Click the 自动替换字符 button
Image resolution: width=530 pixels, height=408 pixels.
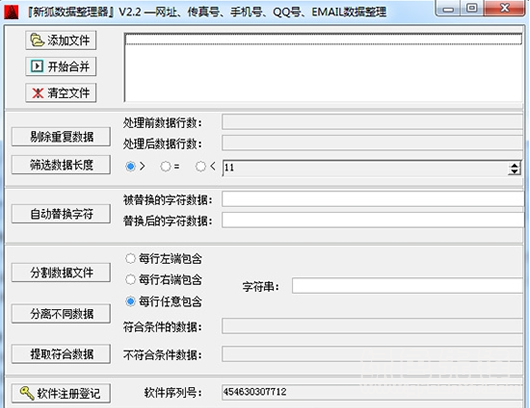(x=61, y=214)
